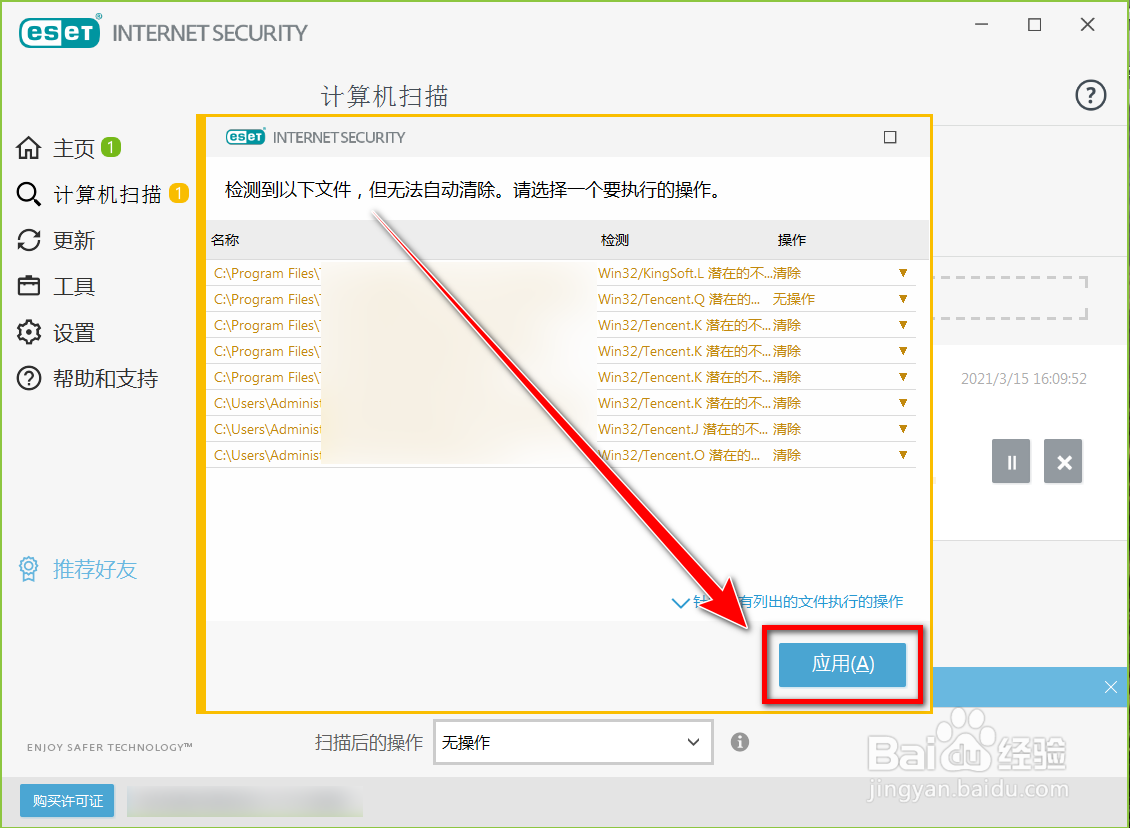This screenshot has height=828, width=1130.
Task: Open action dropdown for Win32/KingSoft.L row
Action: [903, 273]
